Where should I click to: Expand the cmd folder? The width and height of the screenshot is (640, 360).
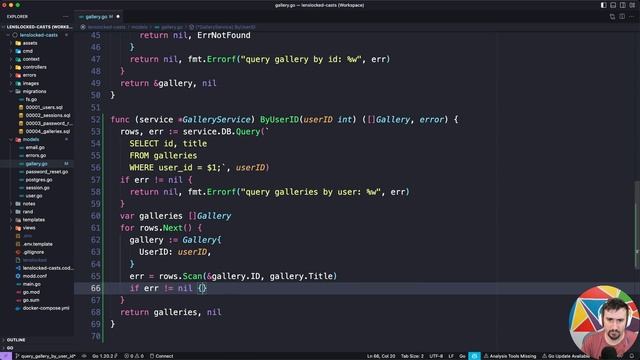click(28, 51)
